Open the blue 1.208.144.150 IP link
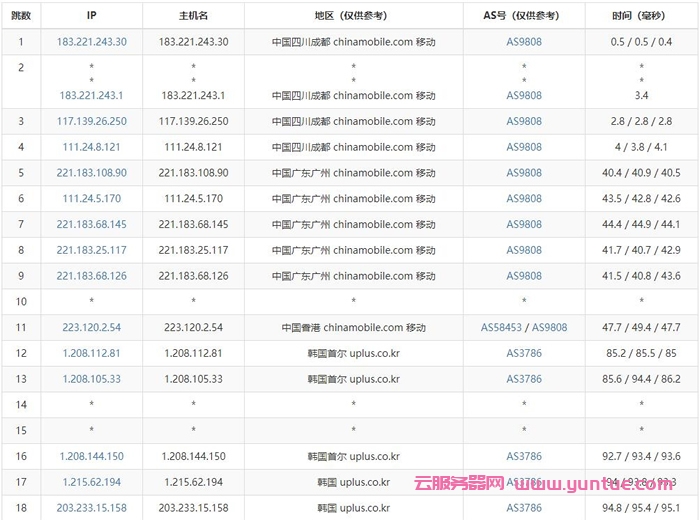 tap(91, 456)
